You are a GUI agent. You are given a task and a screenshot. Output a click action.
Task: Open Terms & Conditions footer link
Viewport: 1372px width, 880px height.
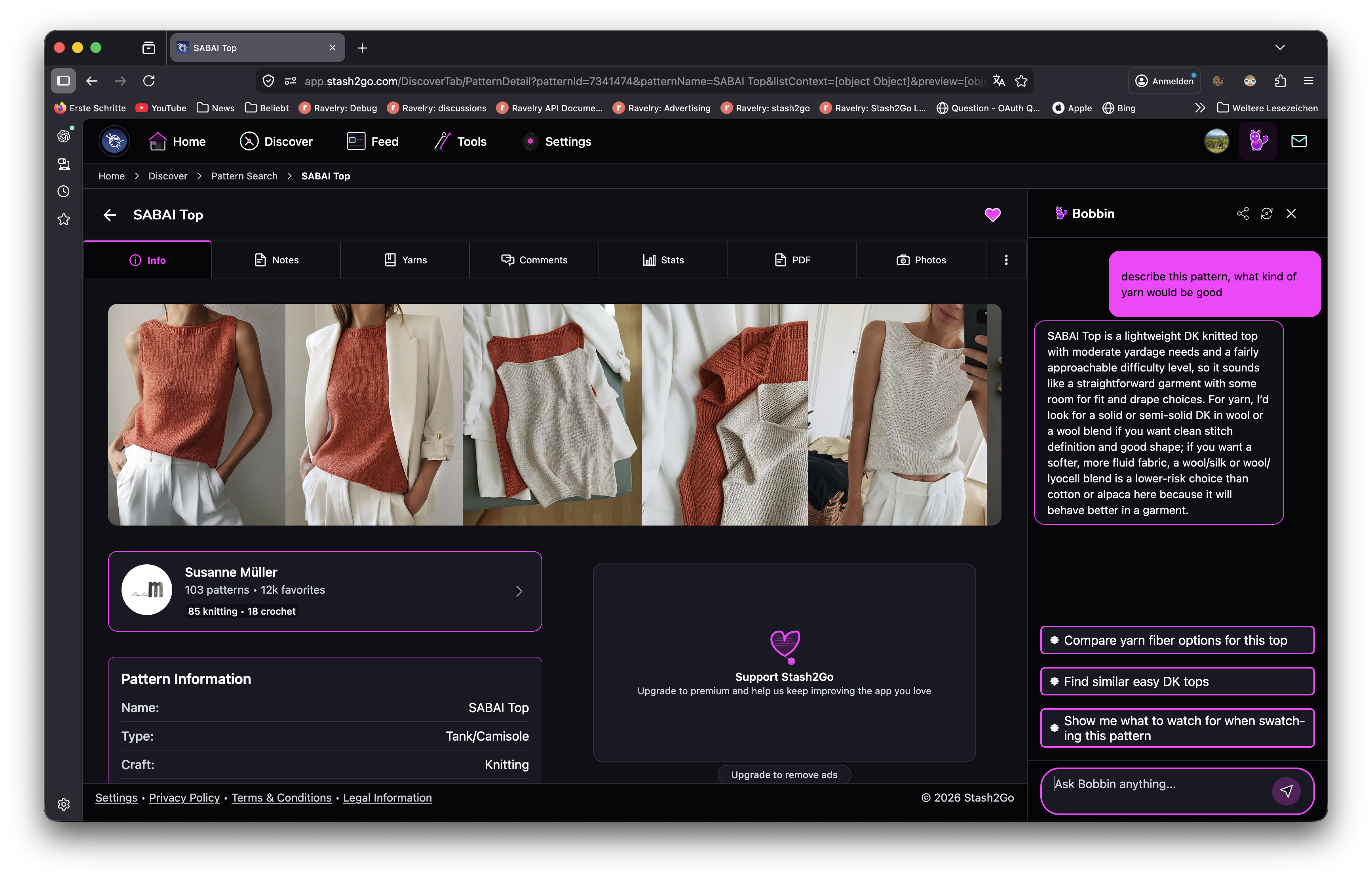click(x=281, y=798)
